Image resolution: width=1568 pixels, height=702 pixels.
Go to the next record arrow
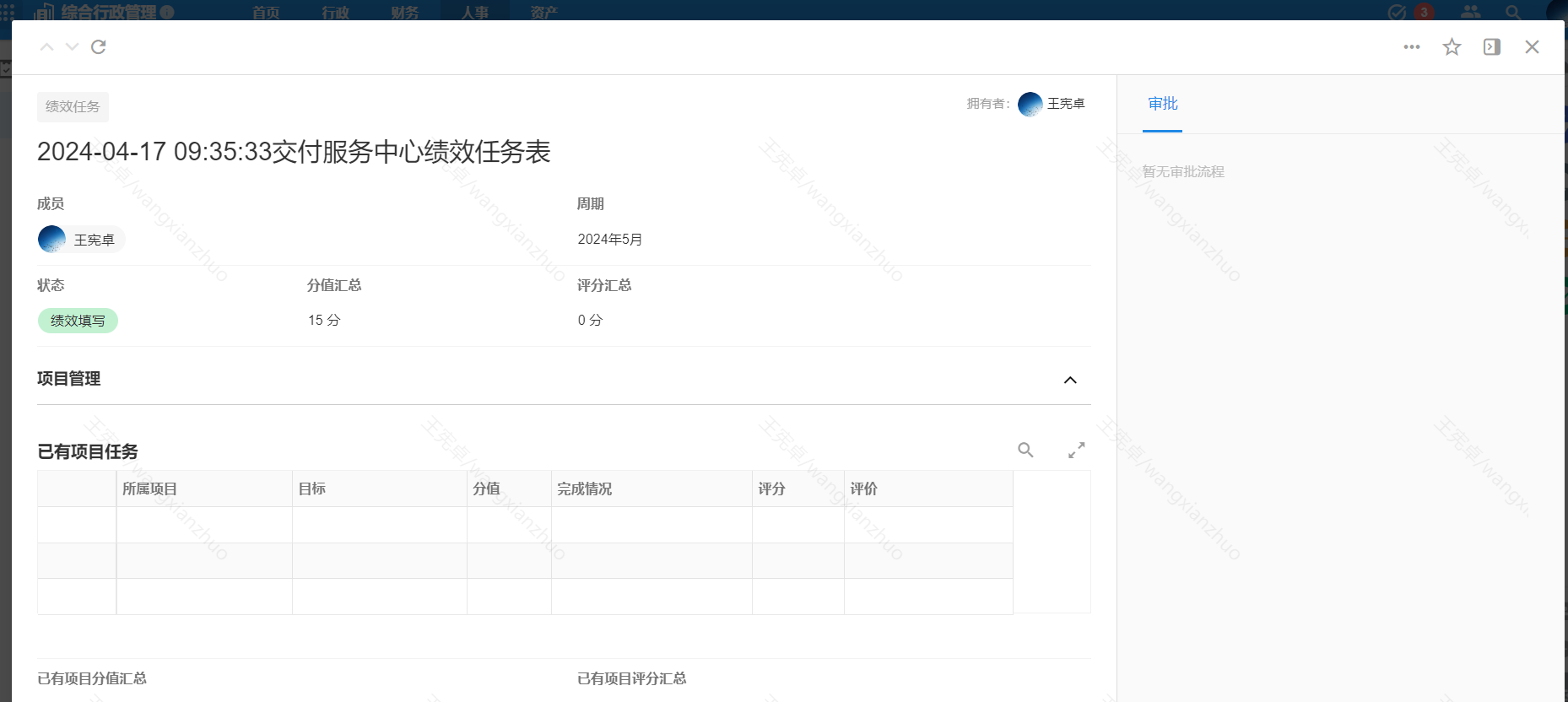(73, 47)
